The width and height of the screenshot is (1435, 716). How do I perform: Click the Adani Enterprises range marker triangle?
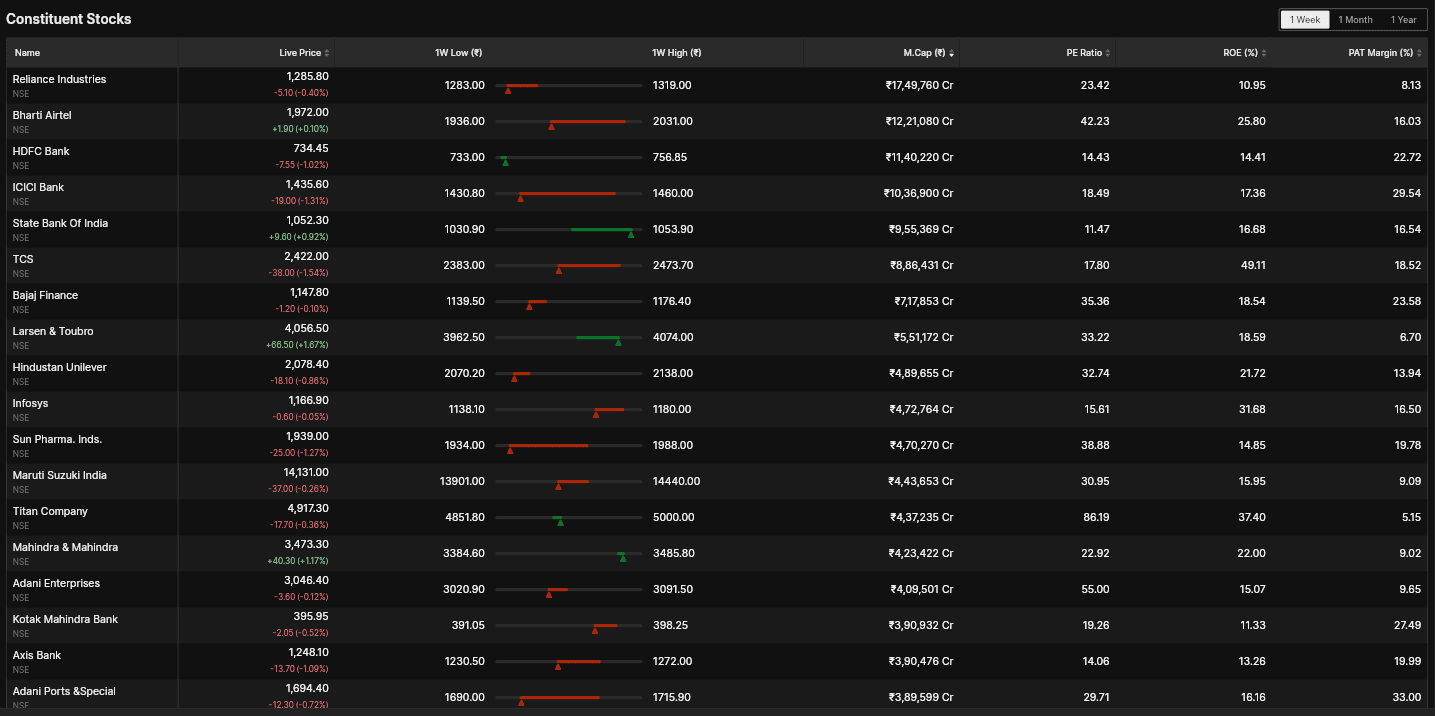[549, 594]
